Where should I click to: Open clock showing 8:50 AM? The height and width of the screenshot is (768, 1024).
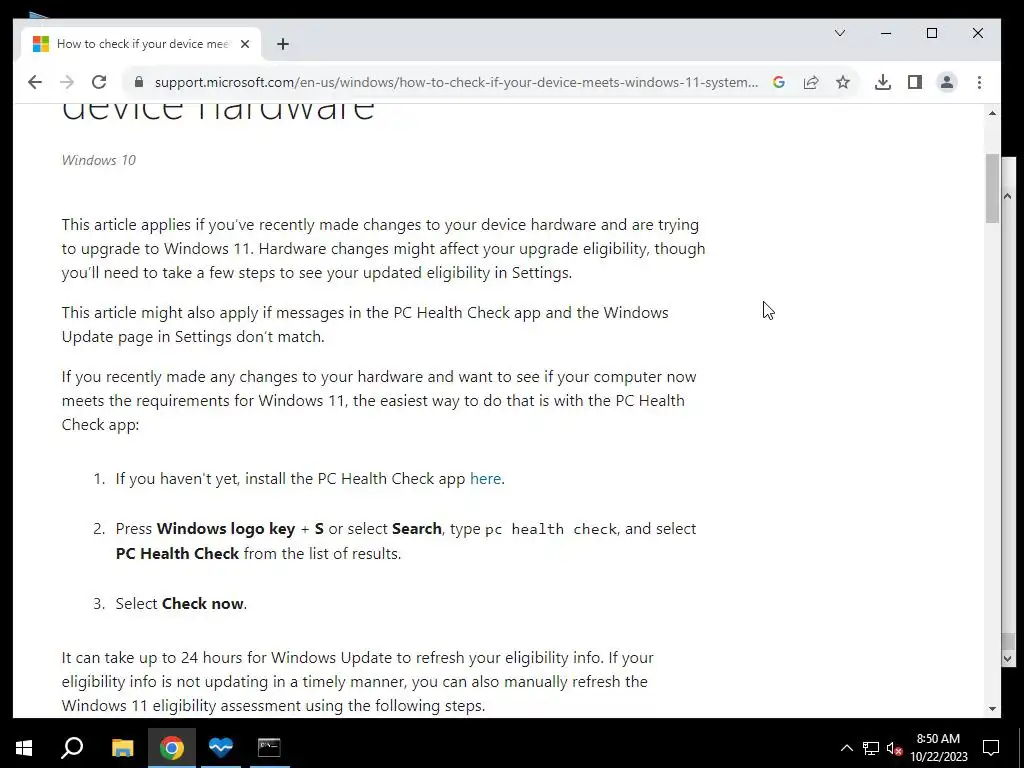(x=938, y=748)
